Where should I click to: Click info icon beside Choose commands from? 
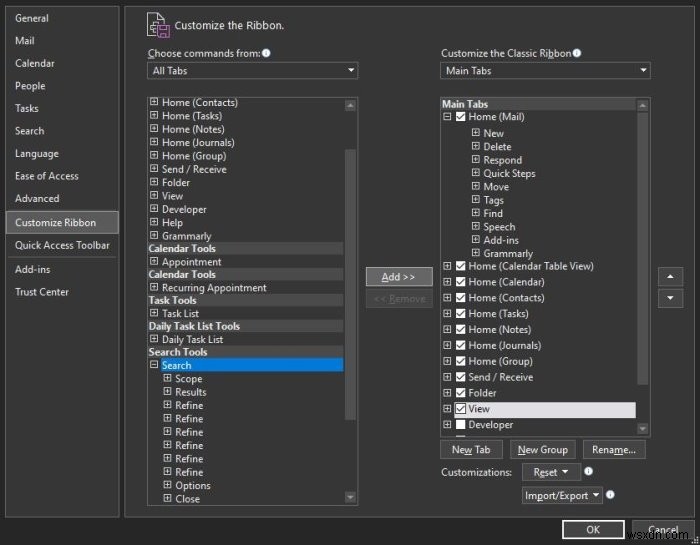(266, 53)
